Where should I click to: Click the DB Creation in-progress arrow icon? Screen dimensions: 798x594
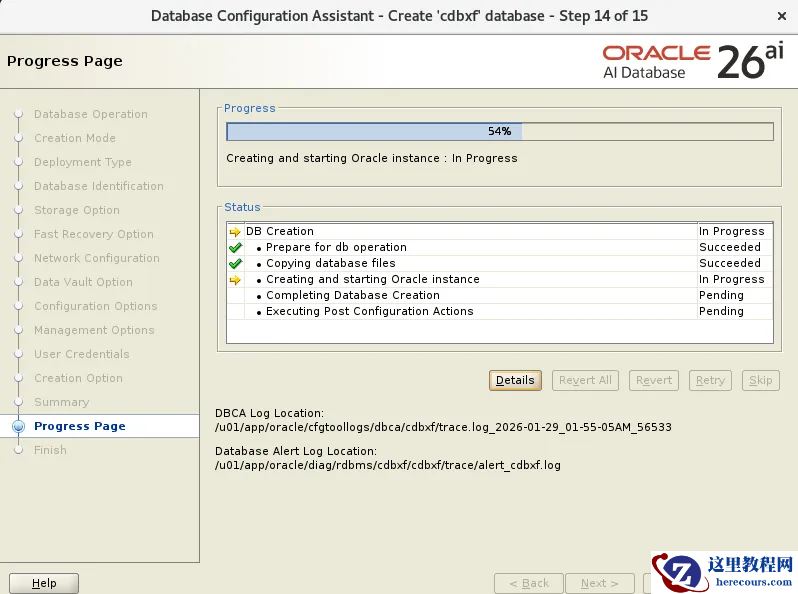click(235, 232)
